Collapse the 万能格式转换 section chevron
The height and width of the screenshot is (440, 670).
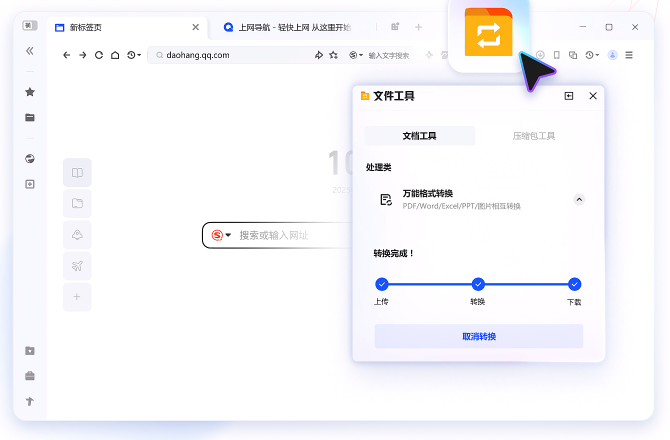pos(579,199)
